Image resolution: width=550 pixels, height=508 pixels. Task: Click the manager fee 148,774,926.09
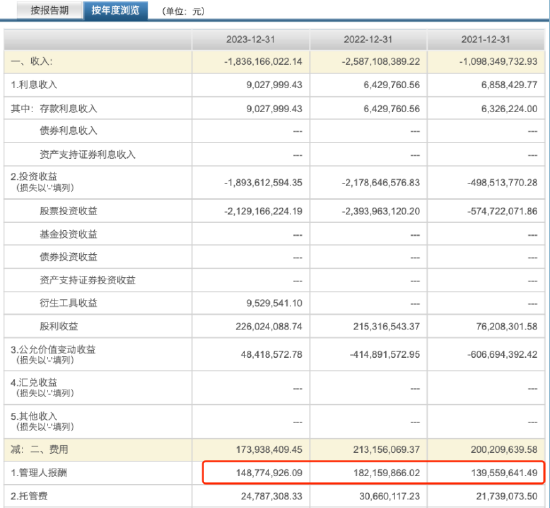click(x=269, y=473)
